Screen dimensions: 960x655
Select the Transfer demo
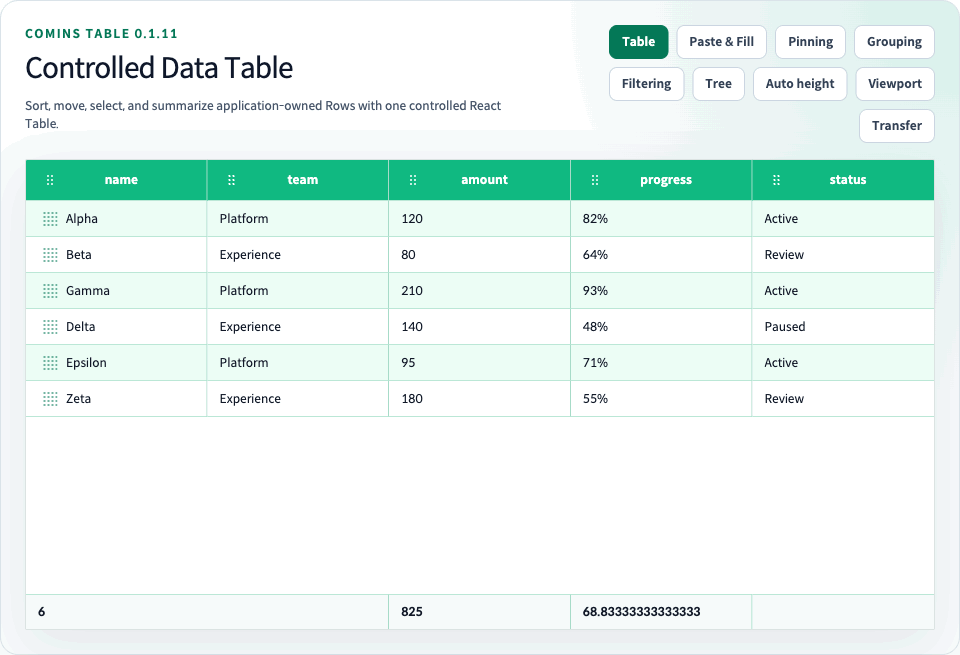click(896, 126)
